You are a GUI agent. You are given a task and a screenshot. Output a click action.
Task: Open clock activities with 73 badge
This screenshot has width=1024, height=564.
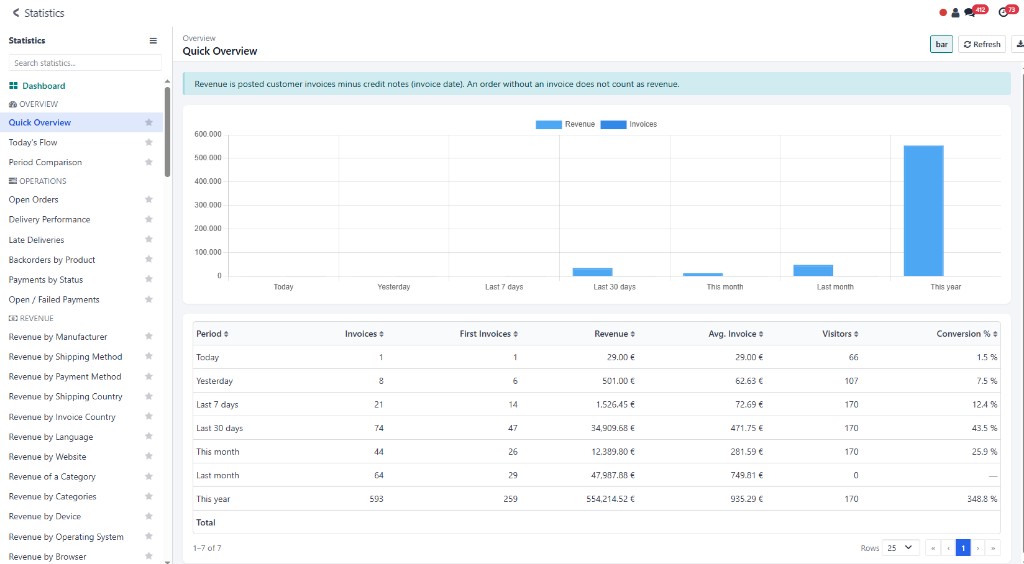click(1008, 11)
